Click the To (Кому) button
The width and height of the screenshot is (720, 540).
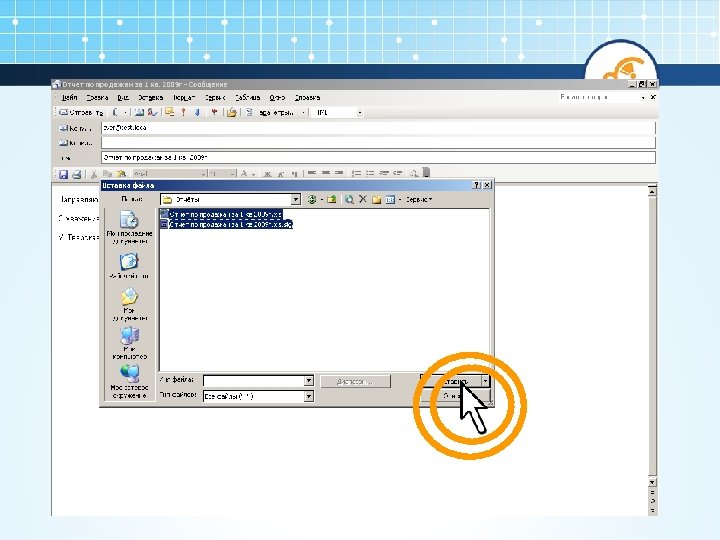(x=76, y=128)
